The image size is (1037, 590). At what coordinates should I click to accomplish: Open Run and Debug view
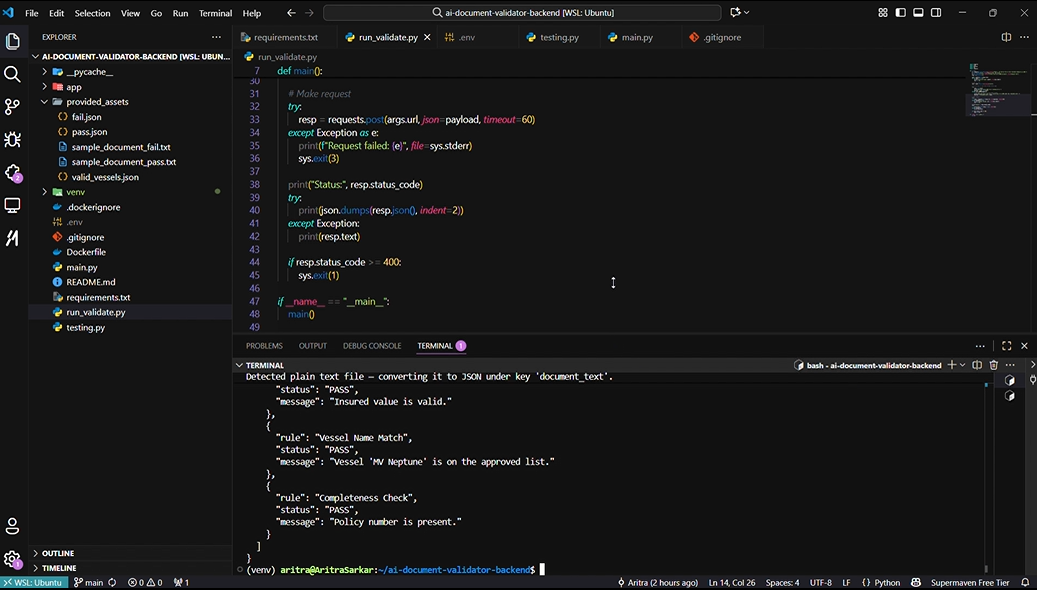coord(13,139)
